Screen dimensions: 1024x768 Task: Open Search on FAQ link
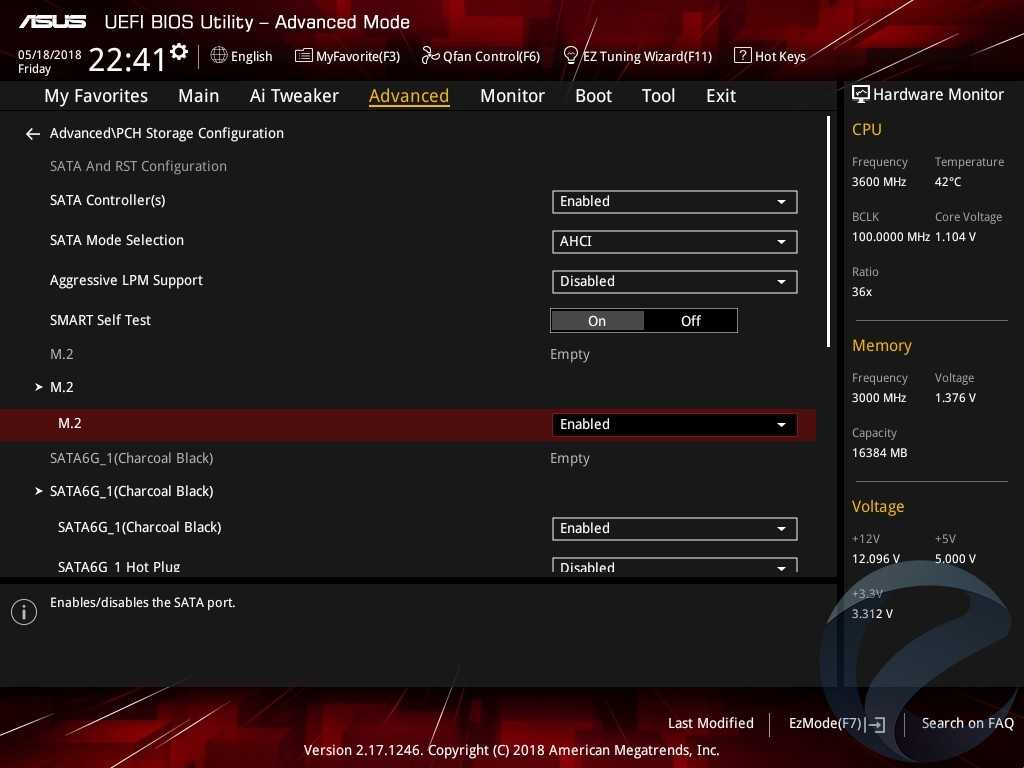coord(967,724)
